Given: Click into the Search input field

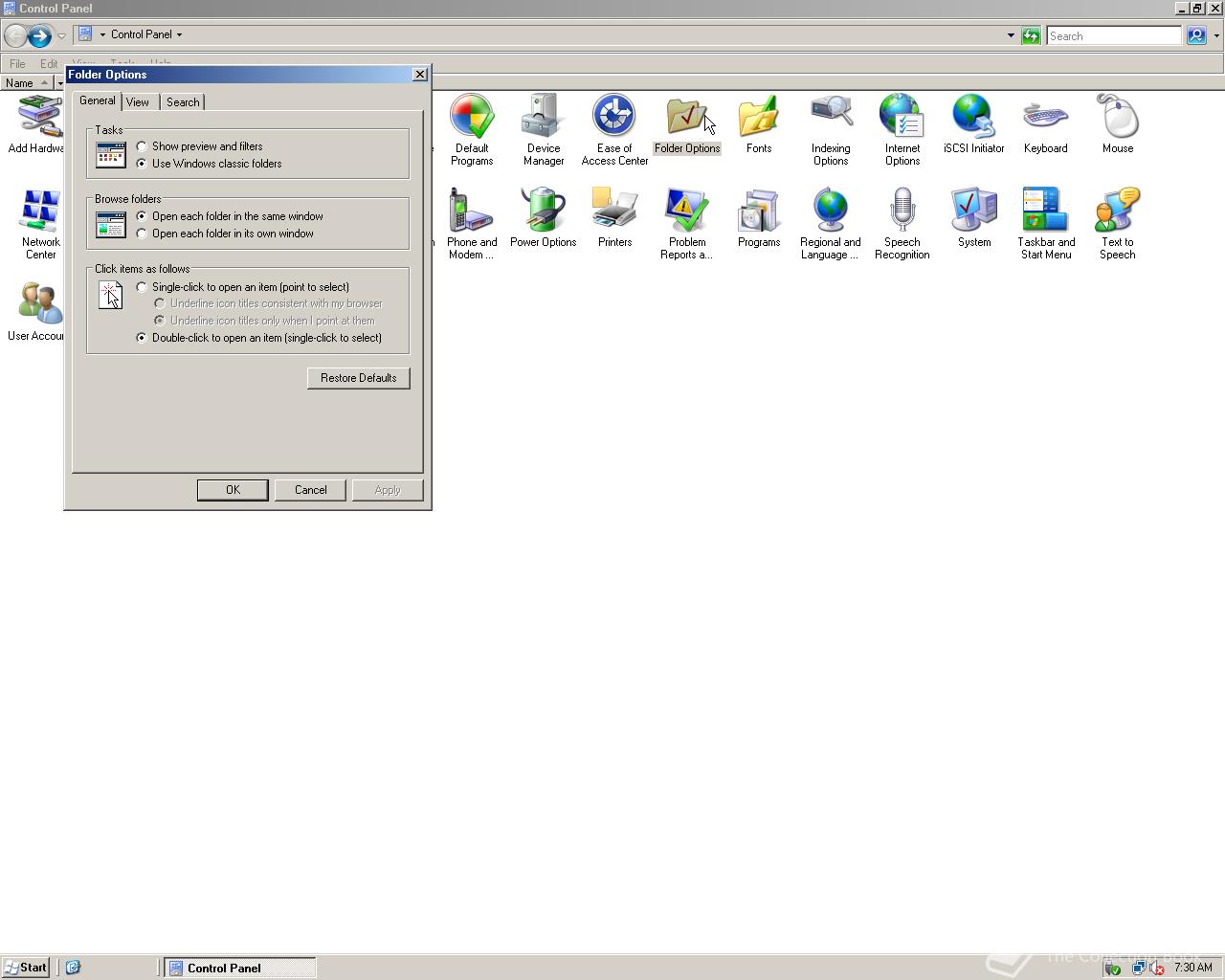Looking at the screenshot, I should tap(1114, 36).
